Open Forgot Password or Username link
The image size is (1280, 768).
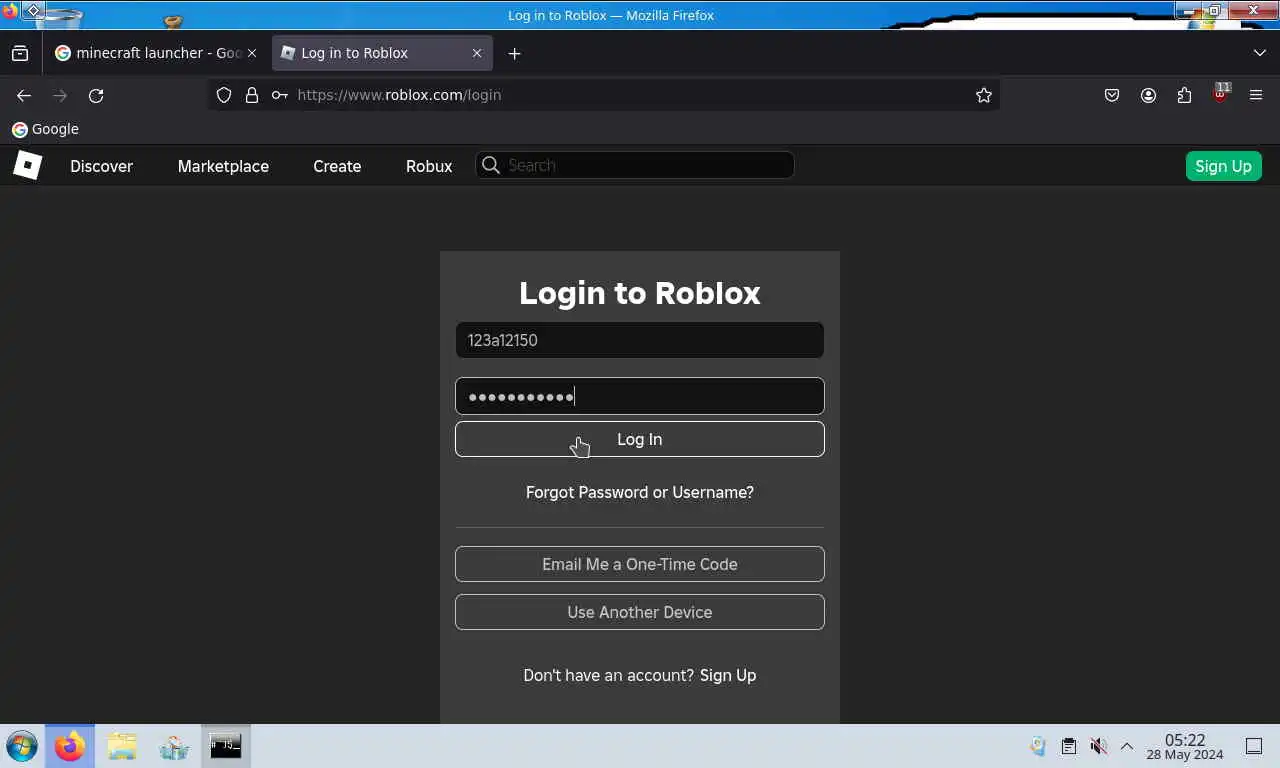pyautogui.click(x=640, y=492)
